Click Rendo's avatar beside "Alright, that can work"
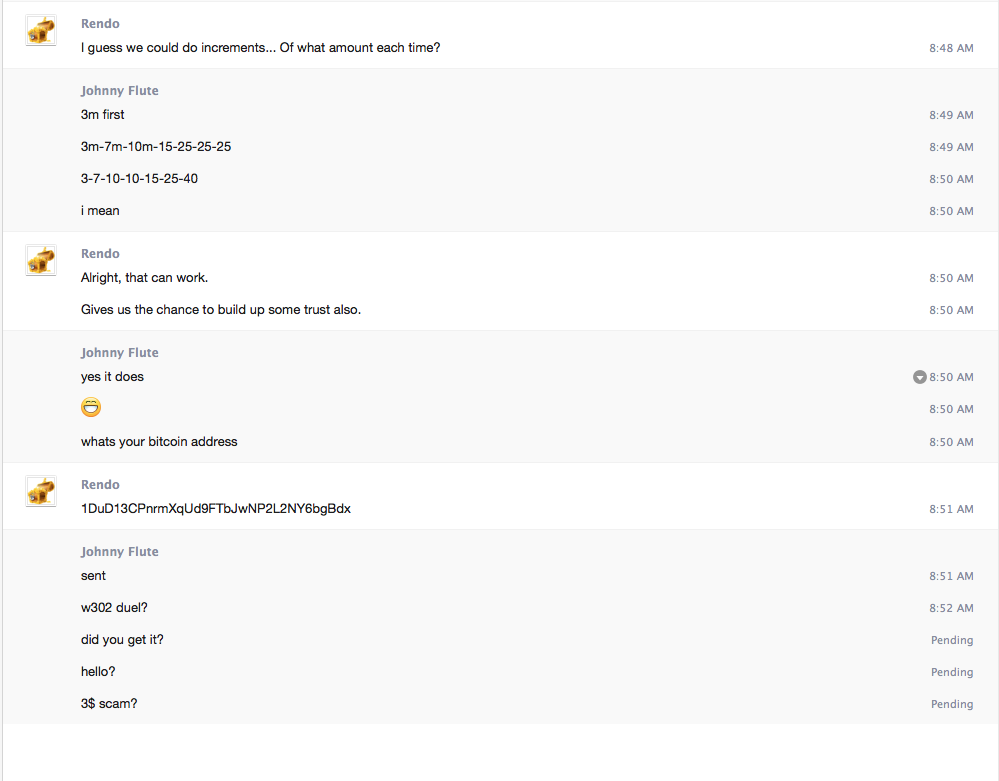Screen dimensions: 999x781 point(41,260)
